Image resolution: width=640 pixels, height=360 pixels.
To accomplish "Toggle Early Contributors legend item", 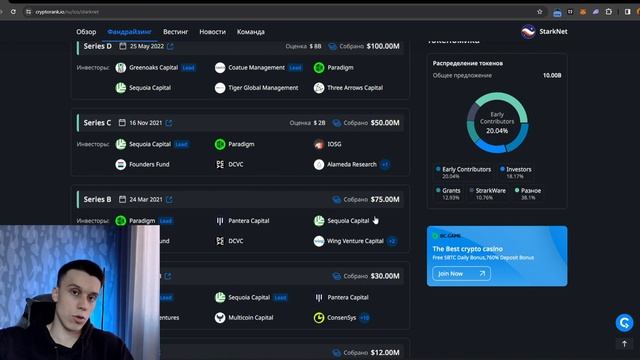I will click(x=463, y=172).
